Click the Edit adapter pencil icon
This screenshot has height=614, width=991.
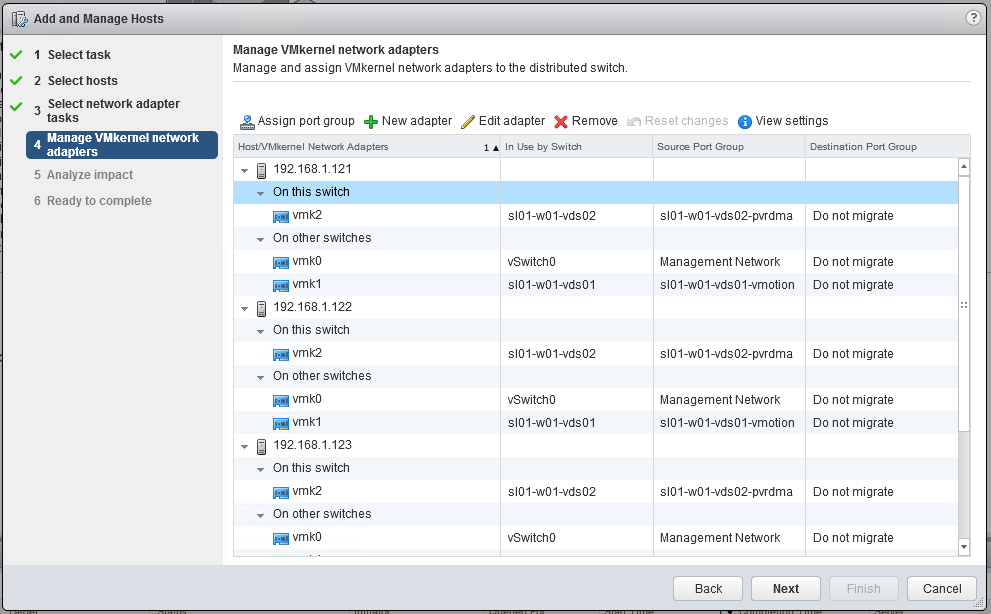pyautogui.click(x=468, y=121)
